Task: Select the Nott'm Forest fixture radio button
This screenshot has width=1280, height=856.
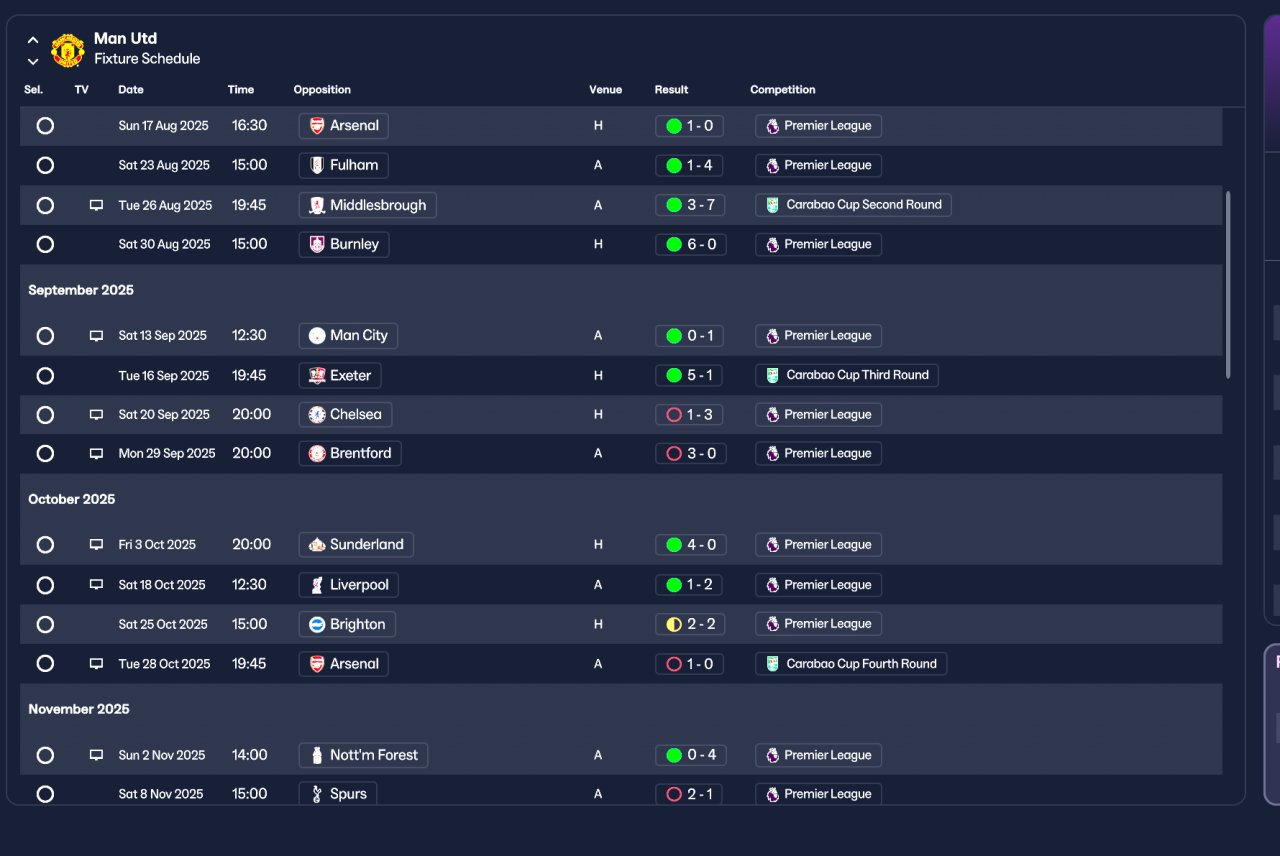Action: coord(45,755)
